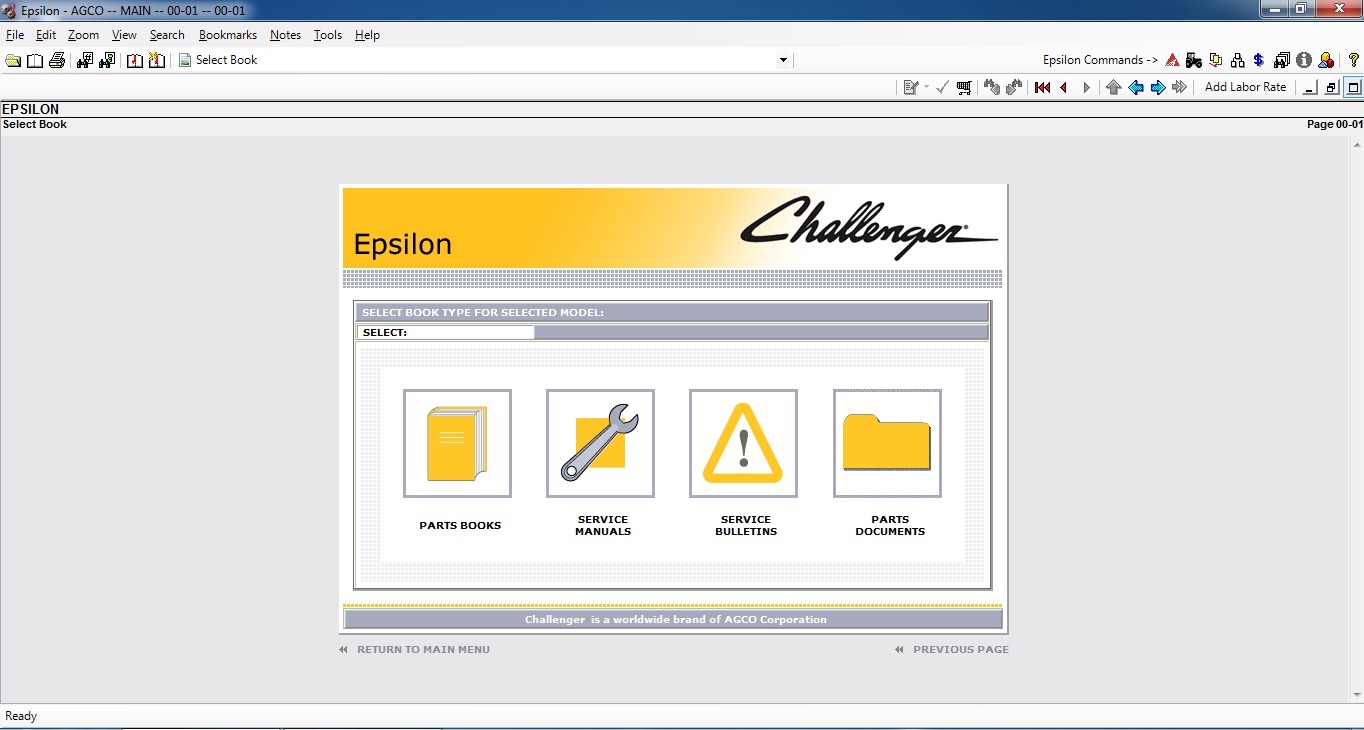
Task: Click the book with red bookmark icon
Action: (134, 60)
